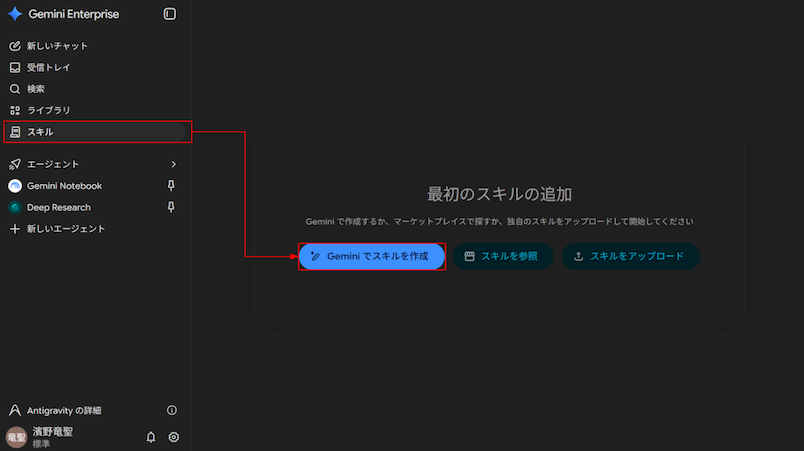Open Antigravity の詳細

coord(64,411)
